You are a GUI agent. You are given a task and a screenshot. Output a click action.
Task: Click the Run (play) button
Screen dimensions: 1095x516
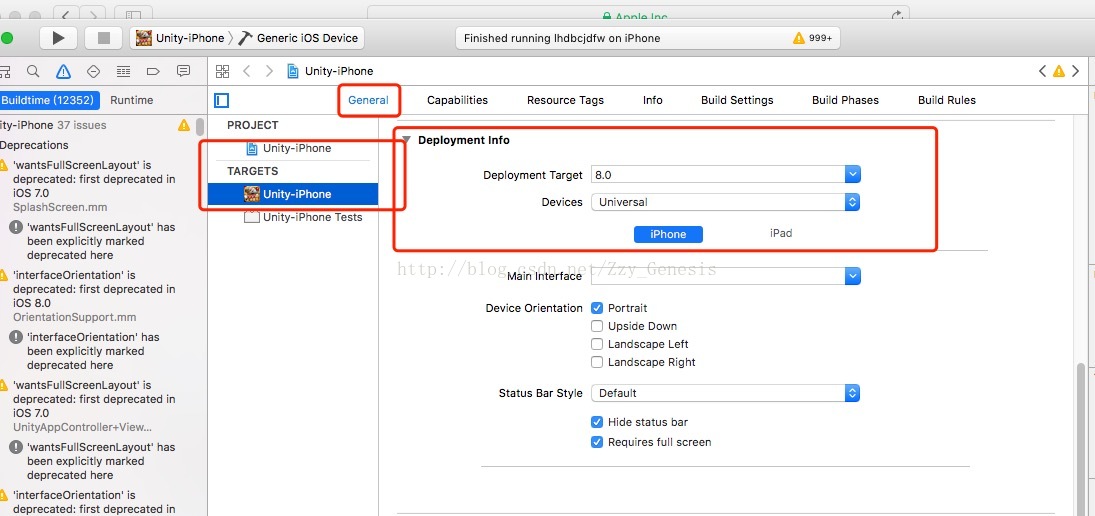58,38
